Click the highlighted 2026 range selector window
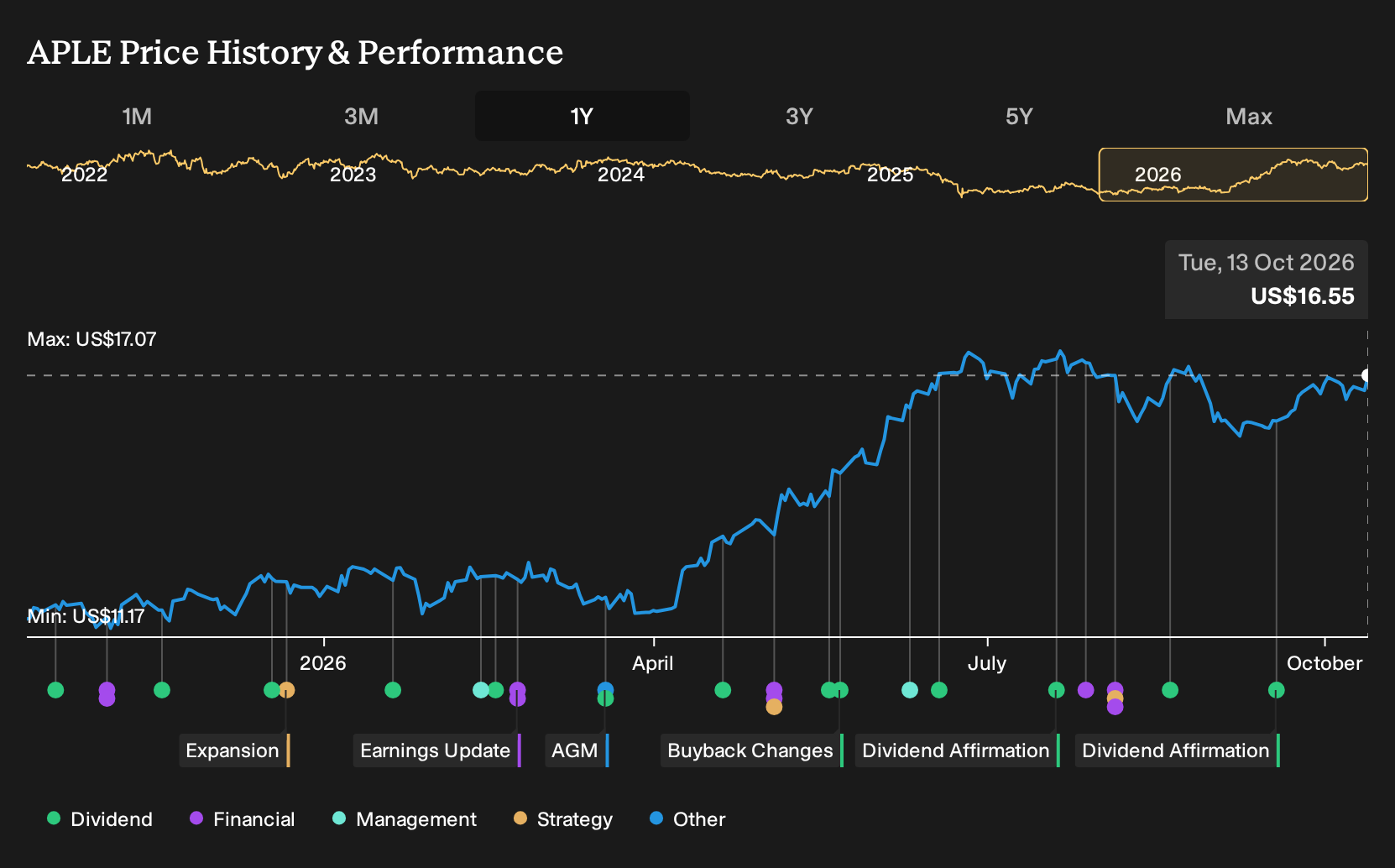Image resolution: width=1395 pixels, height=868 pixels. 1233,175
